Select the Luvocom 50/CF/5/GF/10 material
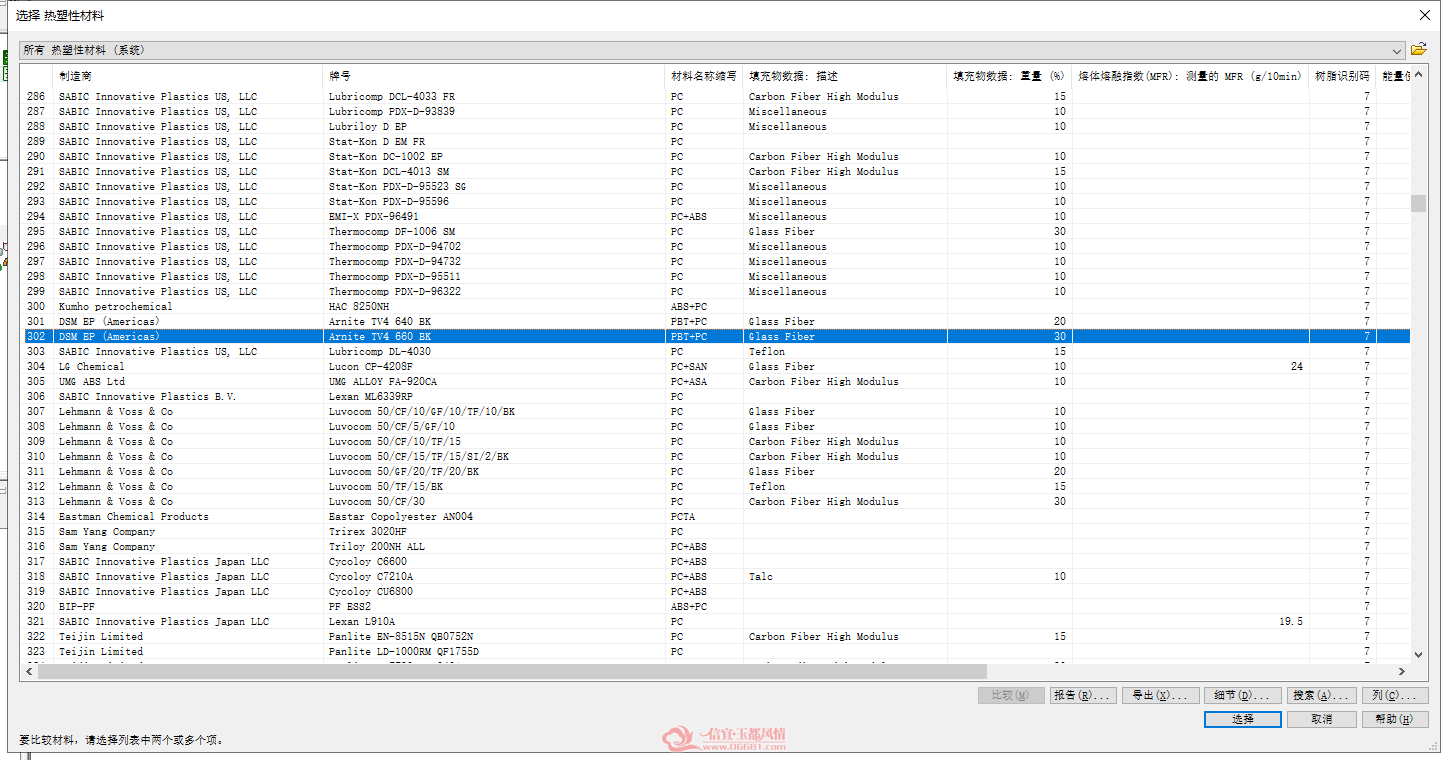This screenshot has height=760, width=1448. [392, 426]
